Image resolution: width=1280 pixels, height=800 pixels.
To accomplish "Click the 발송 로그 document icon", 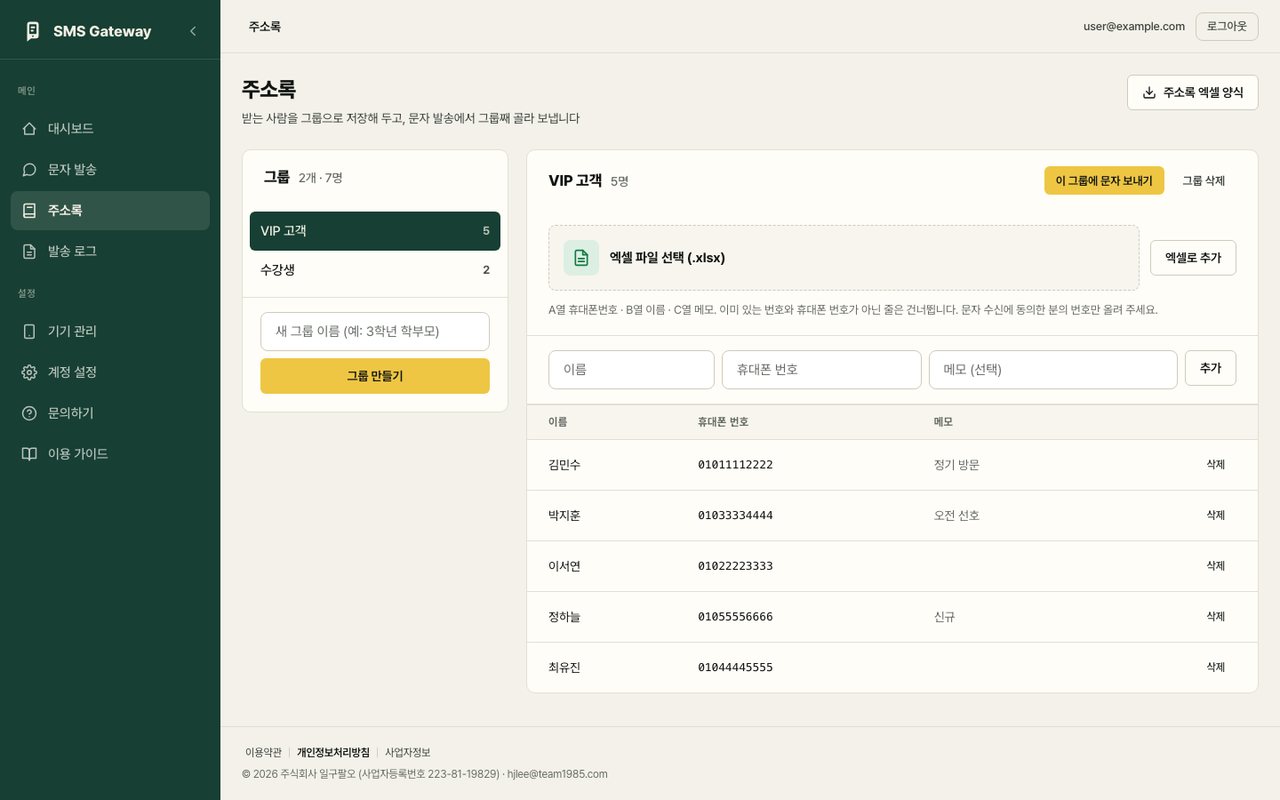I will coord(29,251).
